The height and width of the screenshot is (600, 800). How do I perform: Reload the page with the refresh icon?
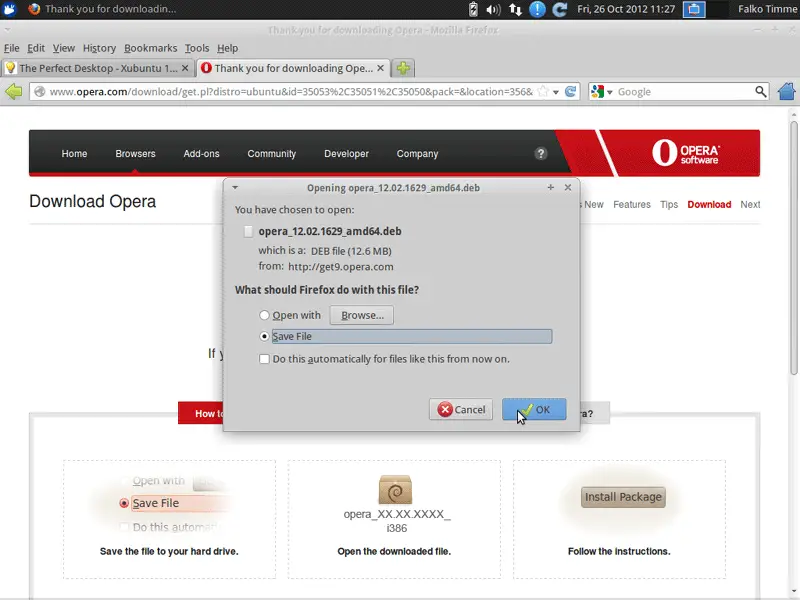570,92
